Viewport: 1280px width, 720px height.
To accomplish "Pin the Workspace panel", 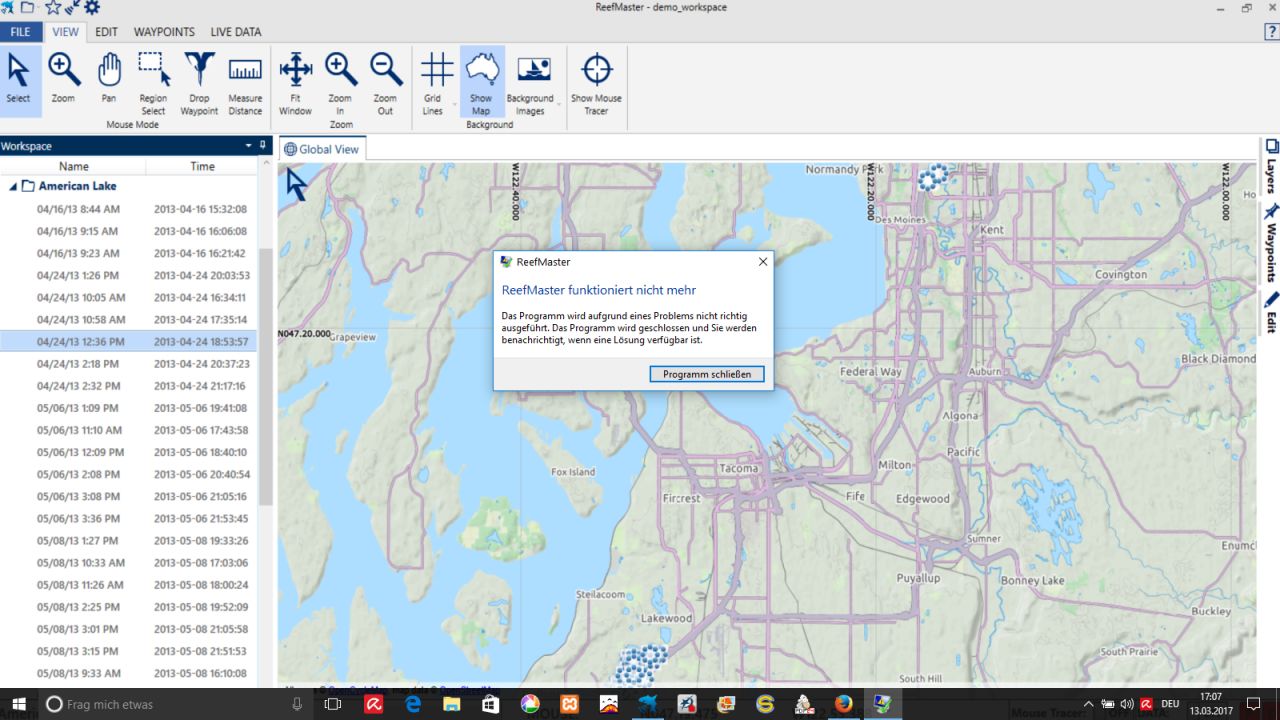I will point(263,146).
